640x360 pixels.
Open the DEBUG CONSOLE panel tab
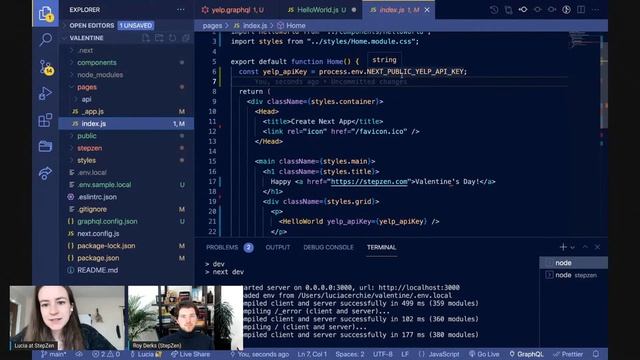(x=328, y=247)
